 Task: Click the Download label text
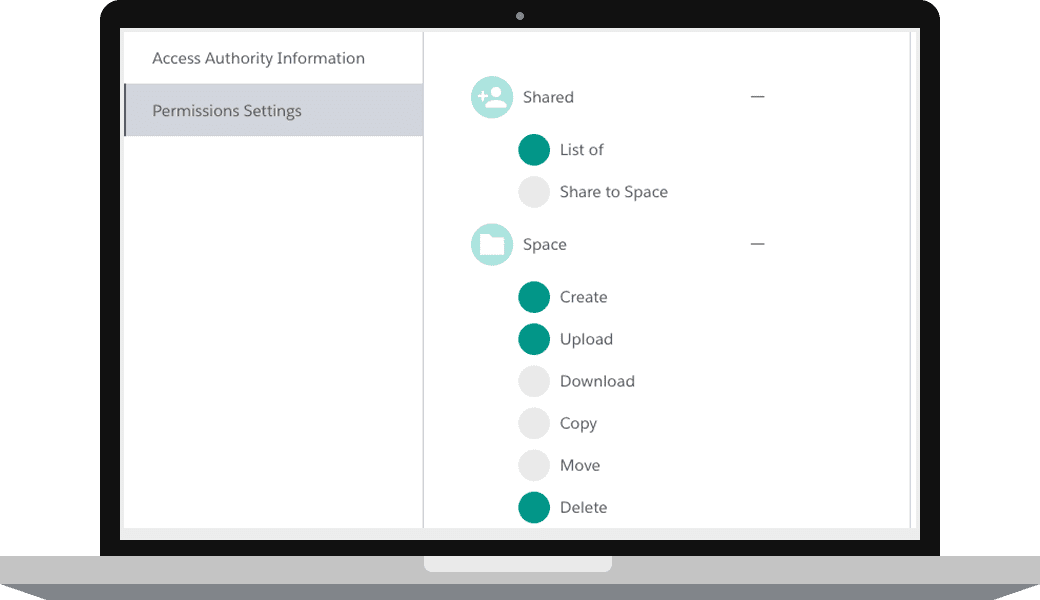point(597,381)
